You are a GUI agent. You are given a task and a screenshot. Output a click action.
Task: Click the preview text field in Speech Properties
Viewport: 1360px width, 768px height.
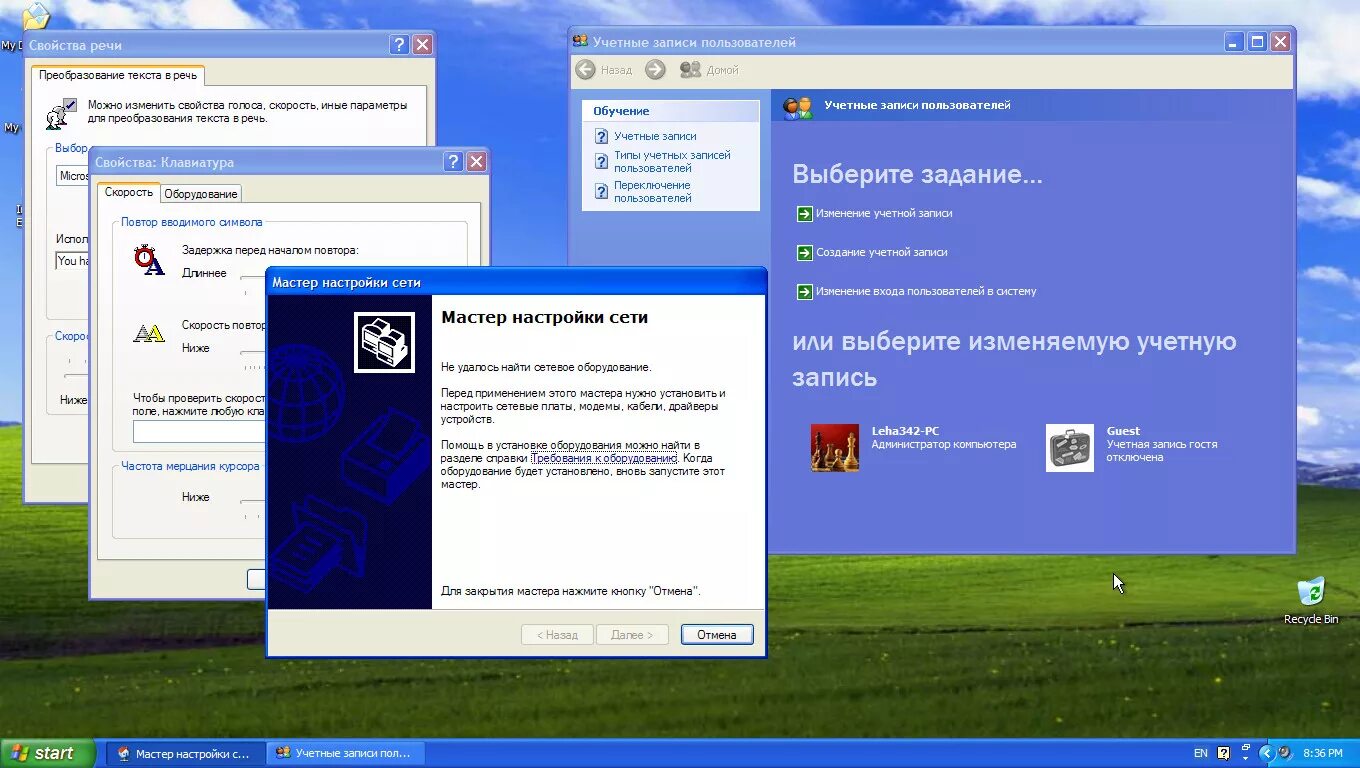(73, 261)
